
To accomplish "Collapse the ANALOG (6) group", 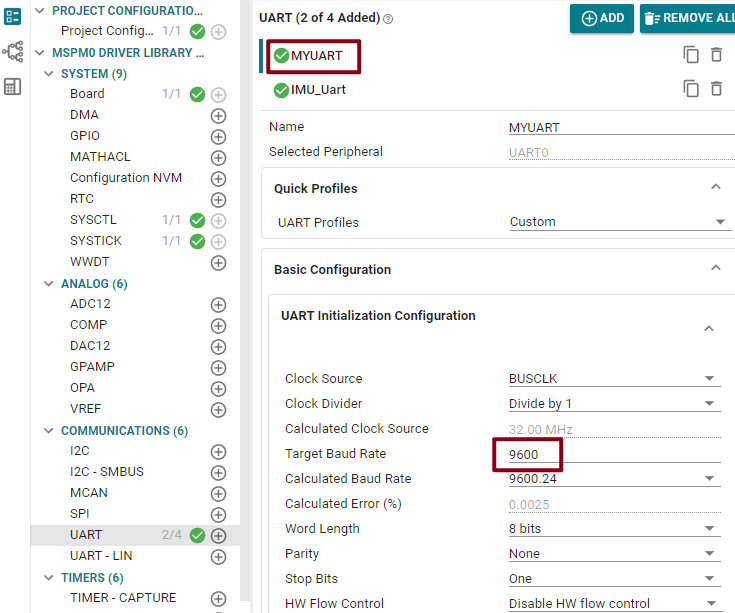I will pos(49,284).
